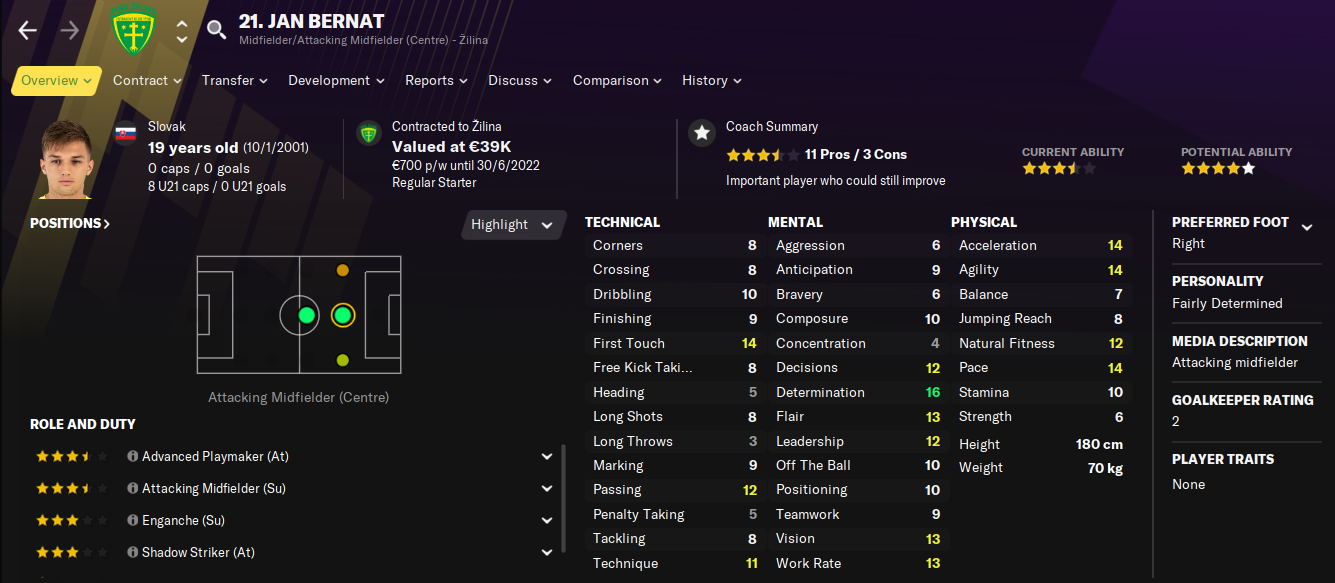Click the Positions heading link
Image resolution: width=1335 pixels, height=583 pixels.
pyautogui.click(x=70, y=223)
